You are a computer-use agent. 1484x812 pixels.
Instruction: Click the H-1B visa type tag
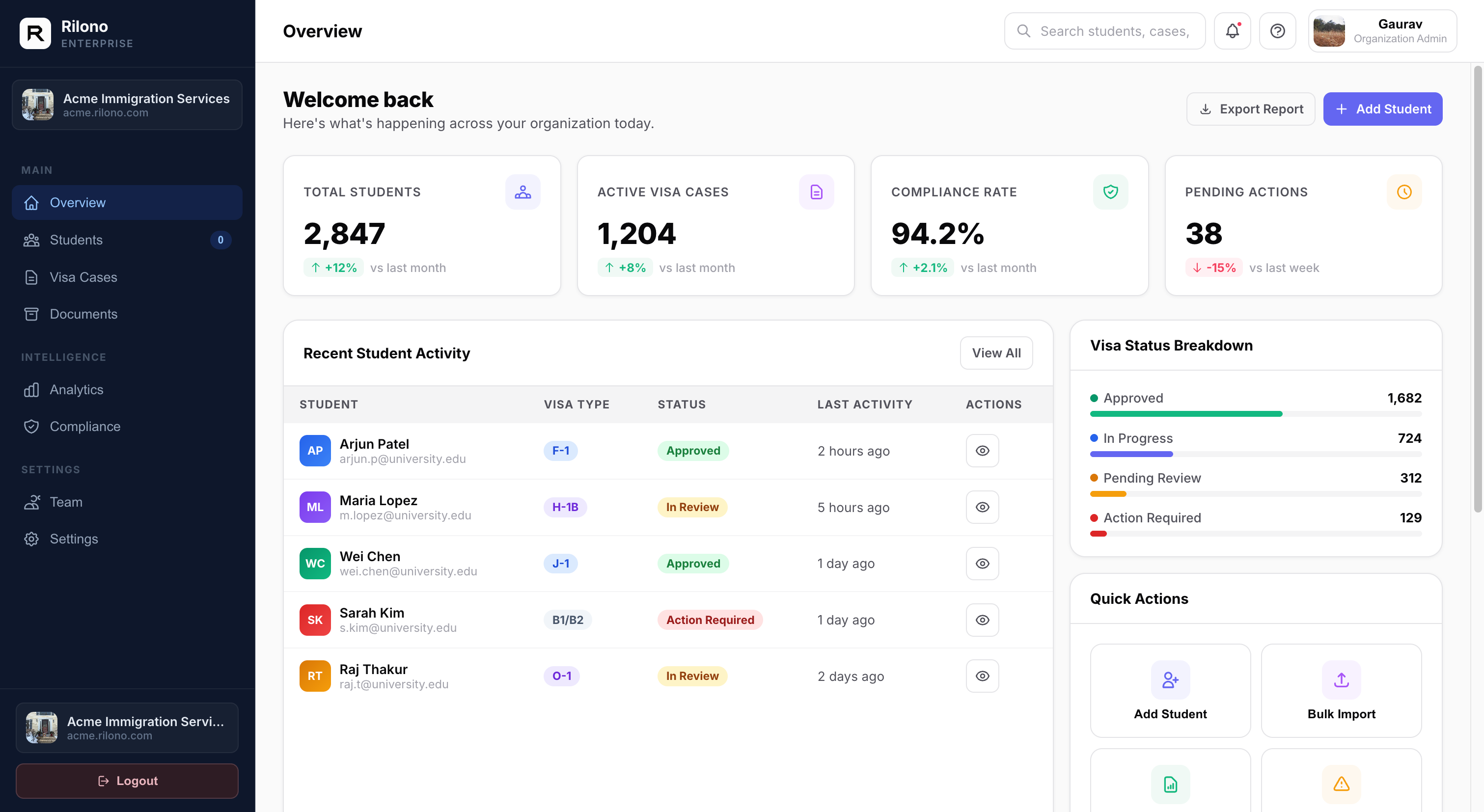565,507
